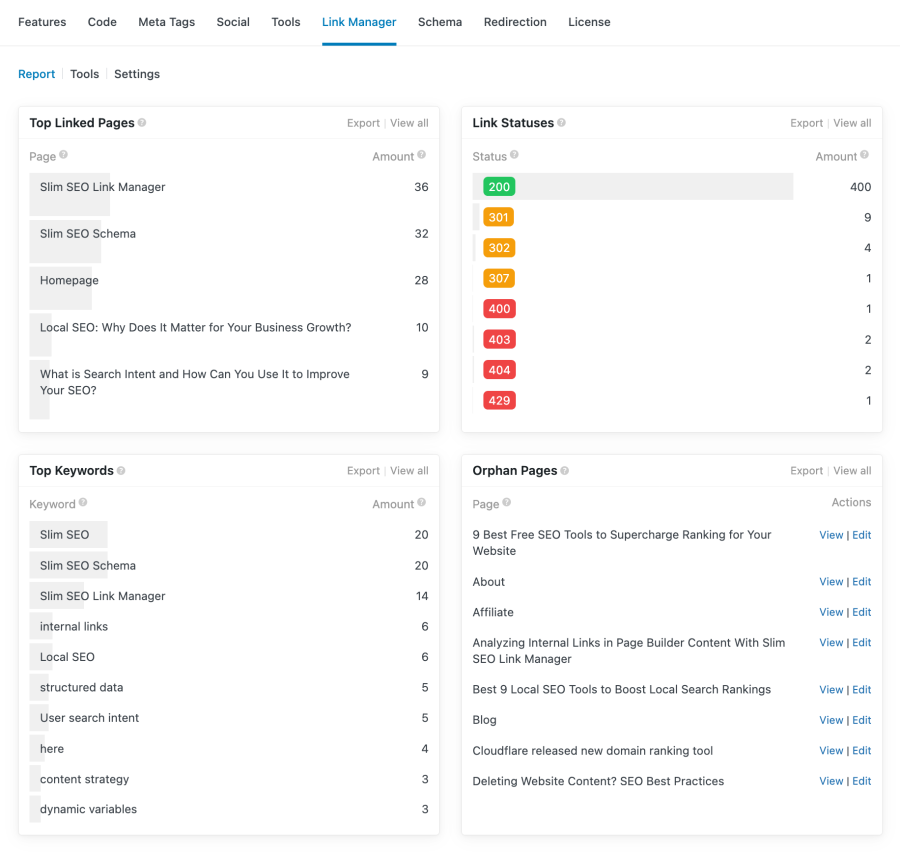Edit the Cloudflare released new domain ranking tool page
The image size is (900, 852).
coord(862,750)
